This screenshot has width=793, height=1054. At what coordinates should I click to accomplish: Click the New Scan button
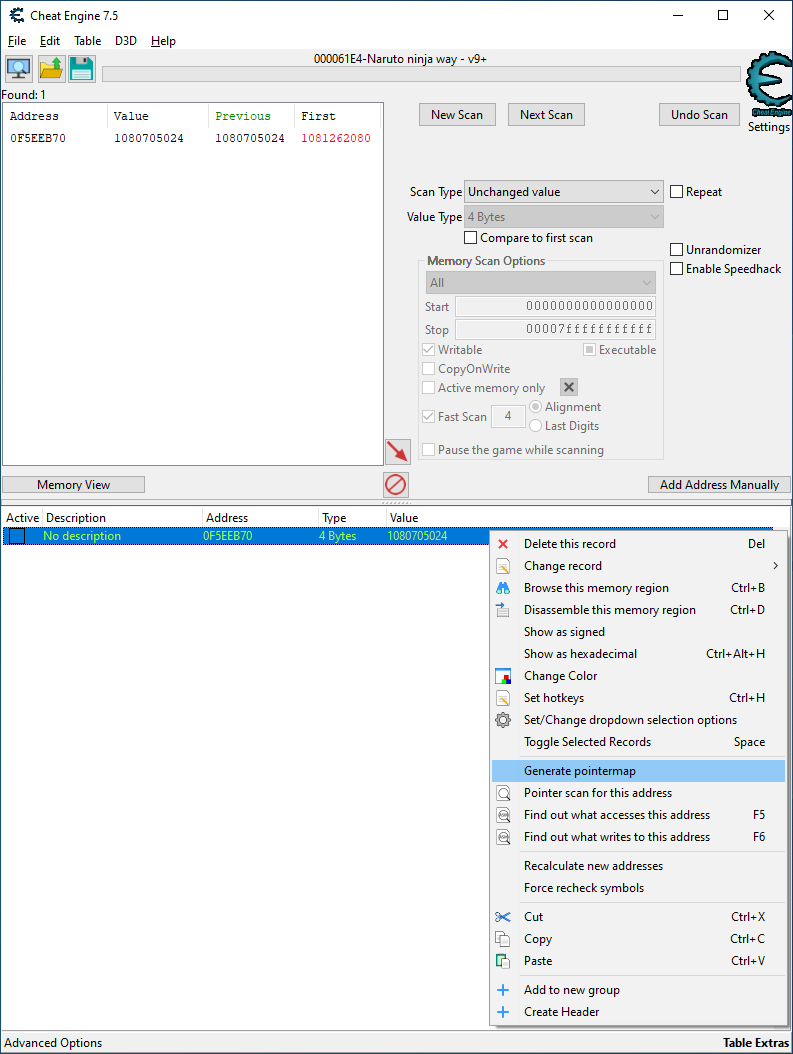coord(457,115)
